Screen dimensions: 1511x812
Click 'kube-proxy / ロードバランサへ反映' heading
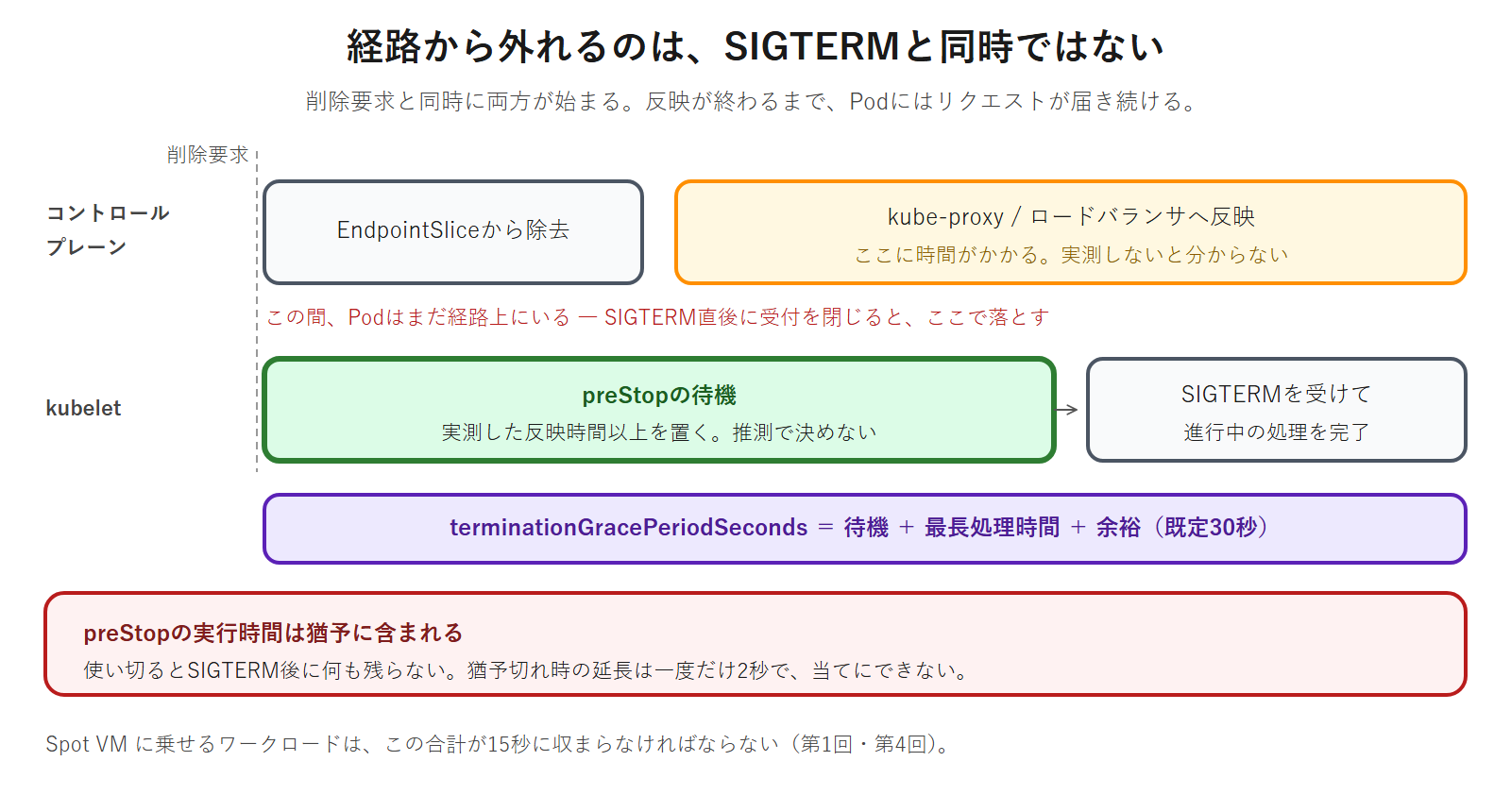1071,216
